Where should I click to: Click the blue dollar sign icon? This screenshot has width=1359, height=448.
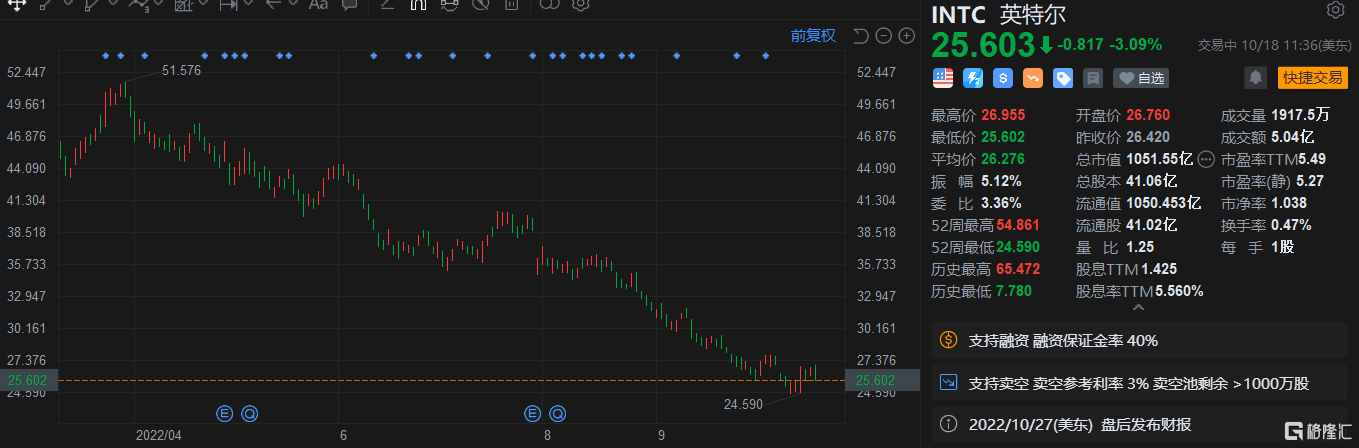1003,77
